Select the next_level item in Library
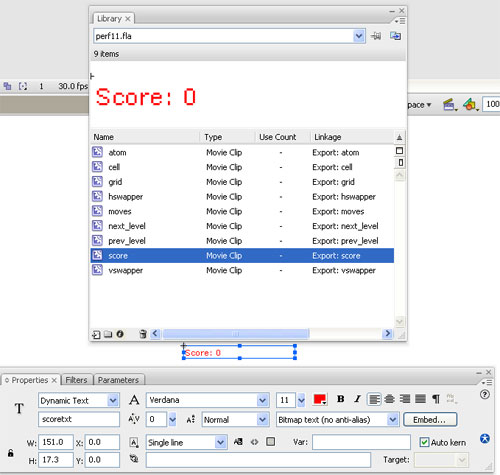 point(242,226)
